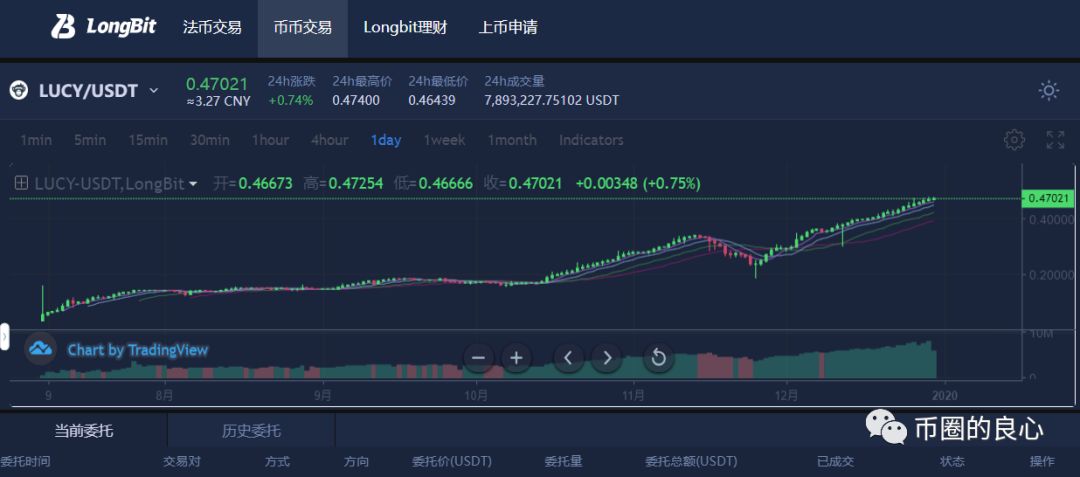This screenshot has height=477, width=1080.
Task: Select the 1month interval
Action: click(512, 140)
